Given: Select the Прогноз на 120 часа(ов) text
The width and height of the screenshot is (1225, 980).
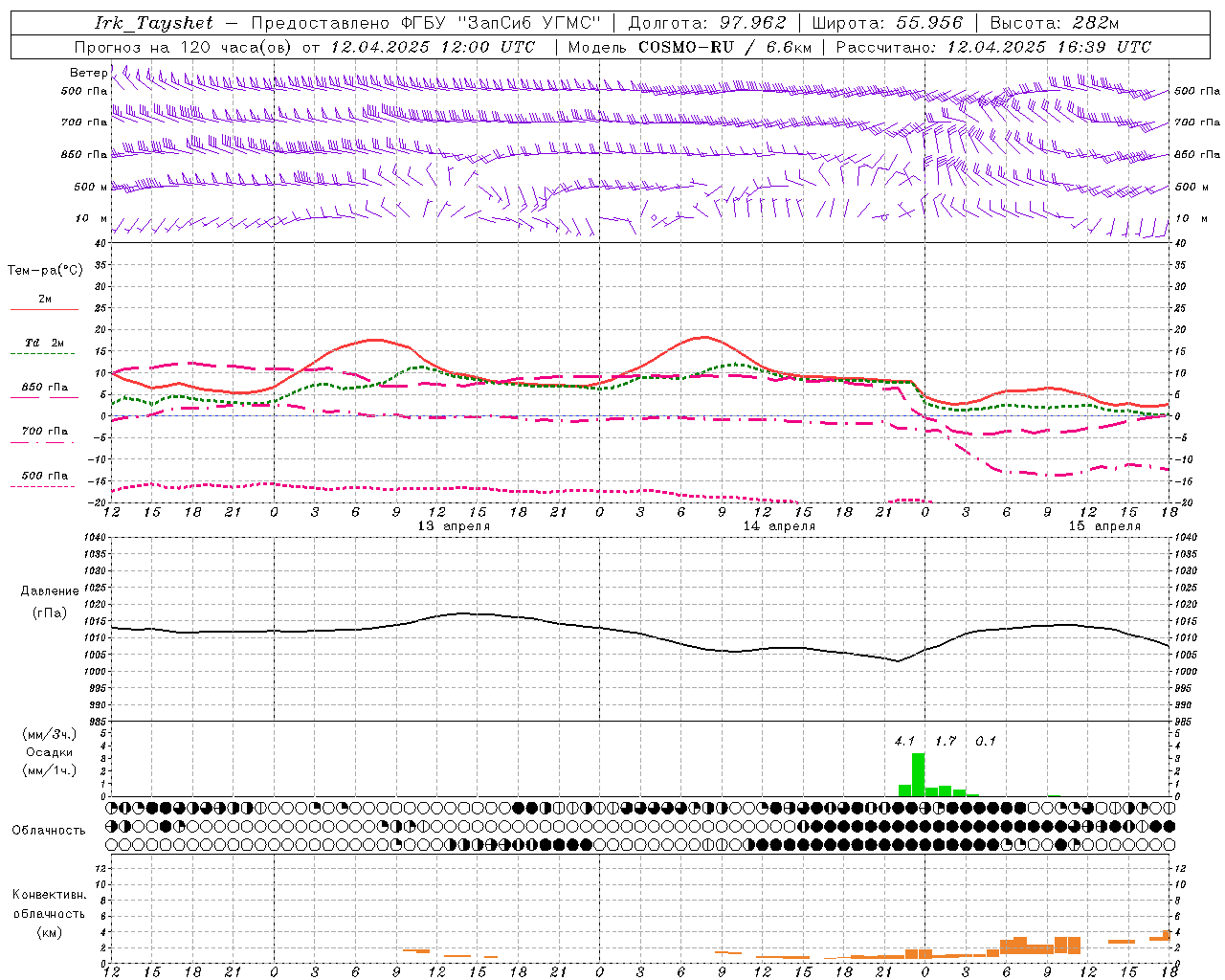Looking at the screenshot, I should 182,47.
